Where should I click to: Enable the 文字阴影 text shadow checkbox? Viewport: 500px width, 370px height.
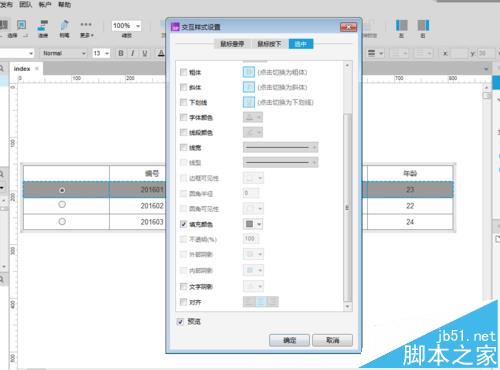click(183, 286)
